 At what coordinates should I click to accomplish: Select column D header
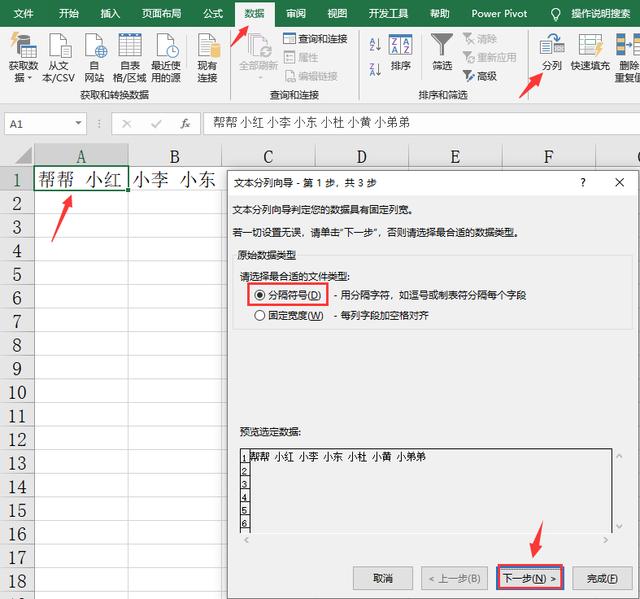pos(362,156)
